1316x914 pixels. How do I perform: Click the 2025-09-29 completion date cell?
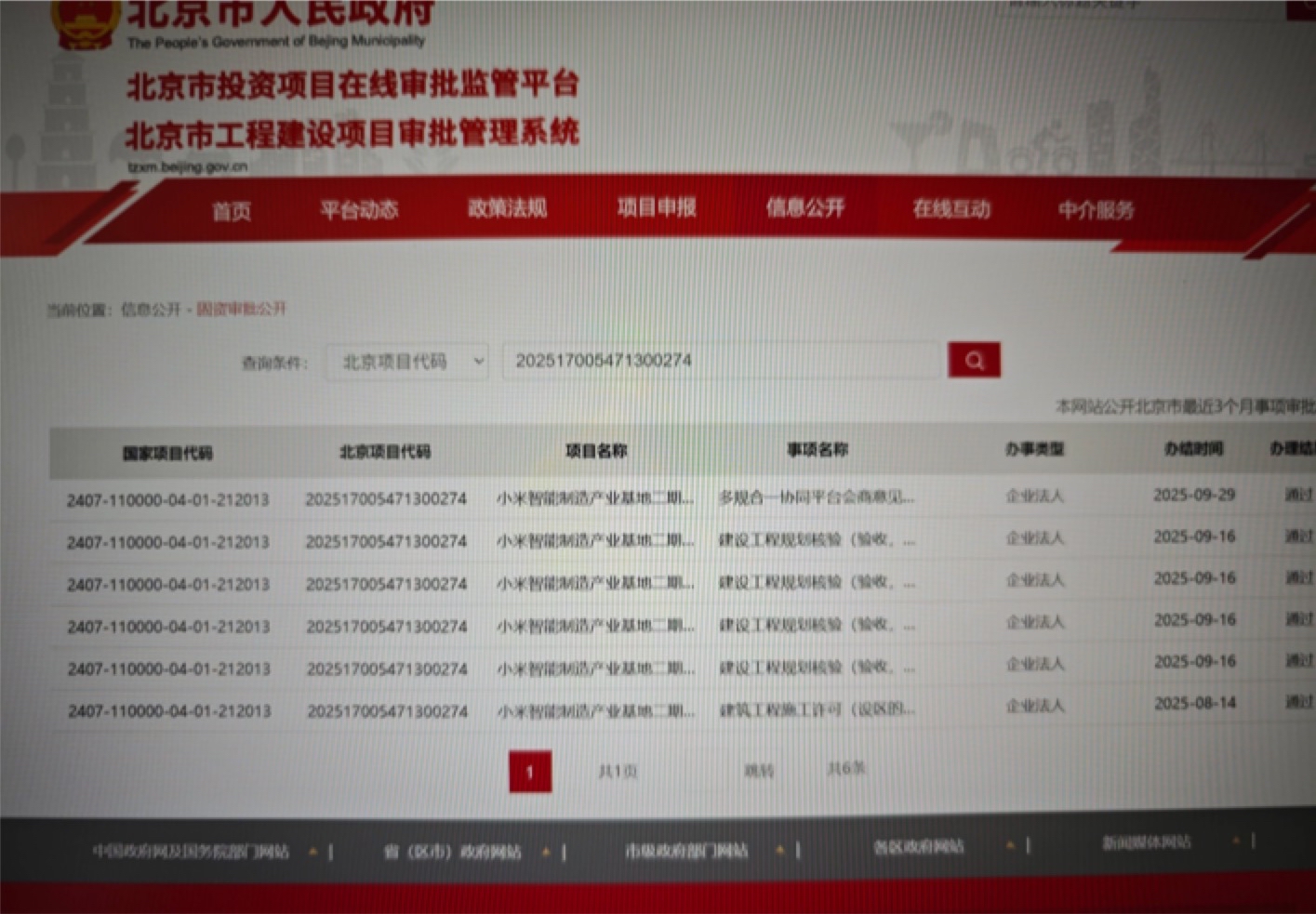(1194, 495)
